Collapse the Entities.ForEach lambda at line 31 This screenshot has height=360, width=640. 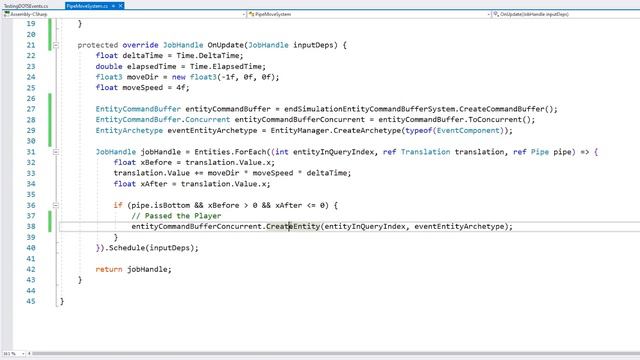click(56, 152)
